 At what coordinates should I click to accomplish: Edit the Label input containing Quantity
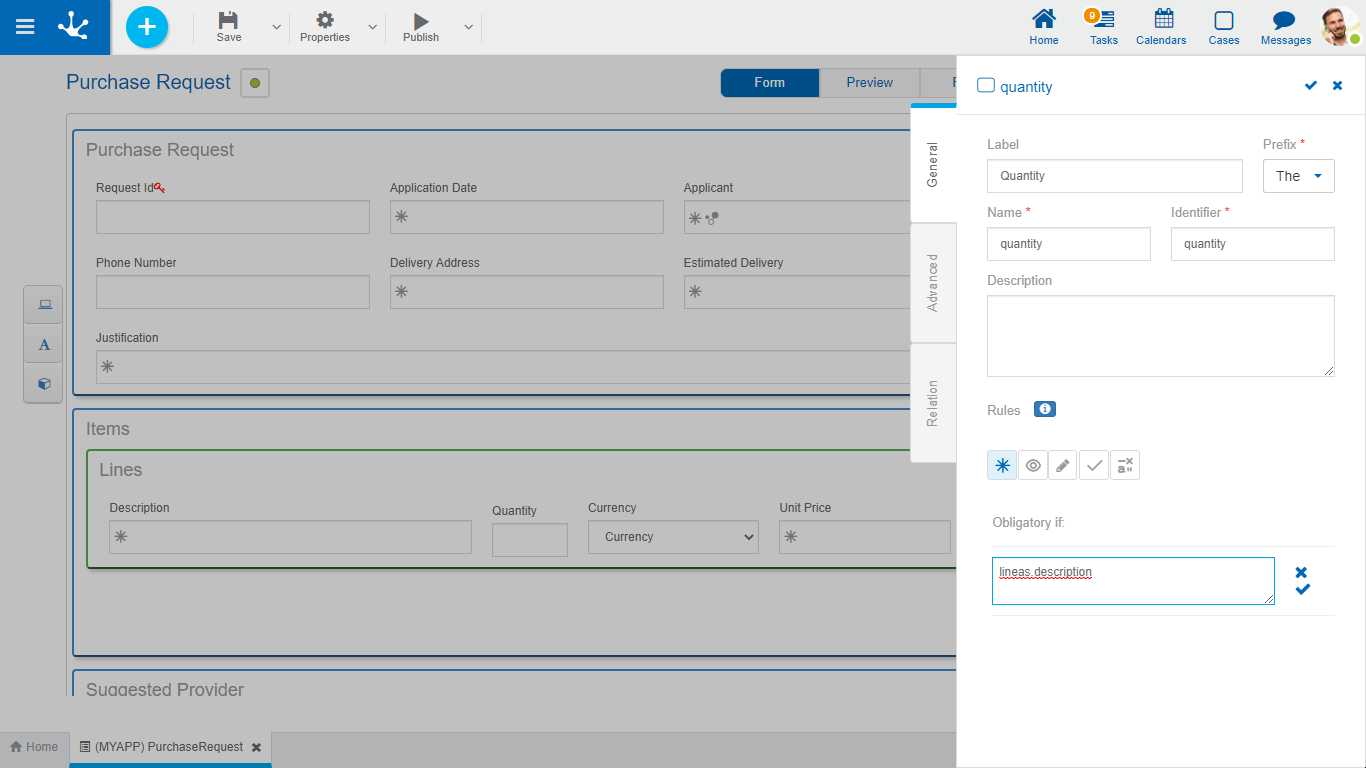click(1115, 176)
